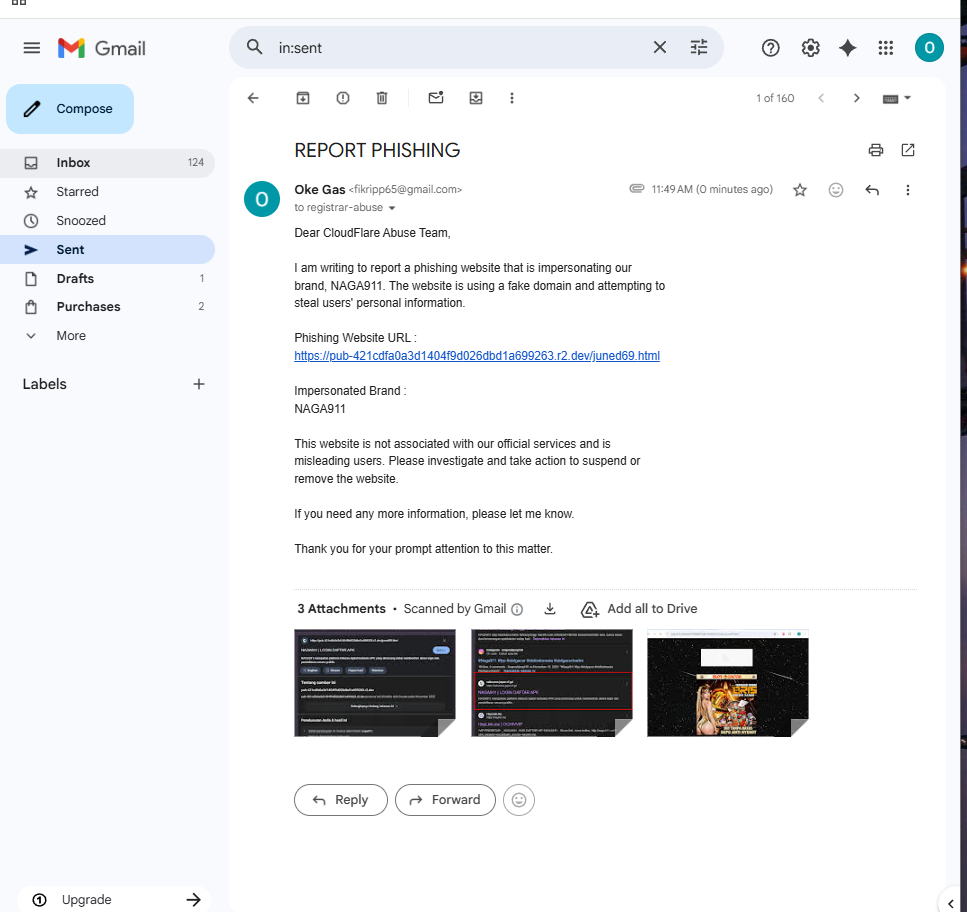Toggle side panel chevron at bottom right
Screen dimensions: 967x912
tap(950, 904)
